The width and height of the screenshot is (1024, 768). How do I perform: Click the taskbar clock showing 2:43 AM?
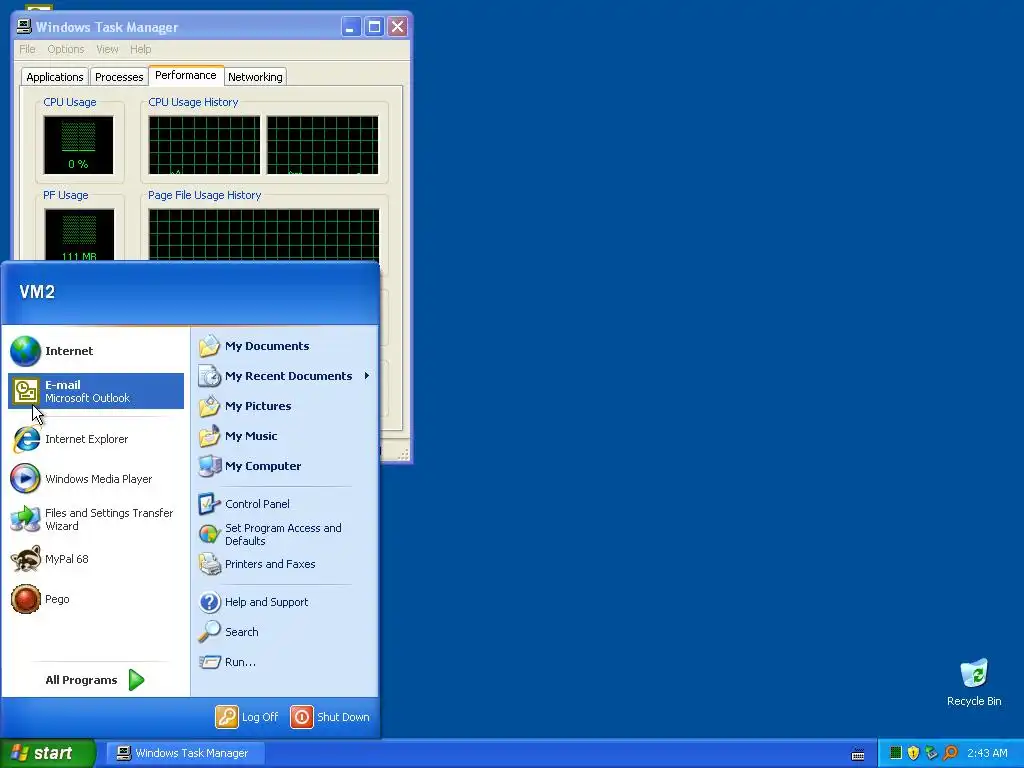coord(987,753)
